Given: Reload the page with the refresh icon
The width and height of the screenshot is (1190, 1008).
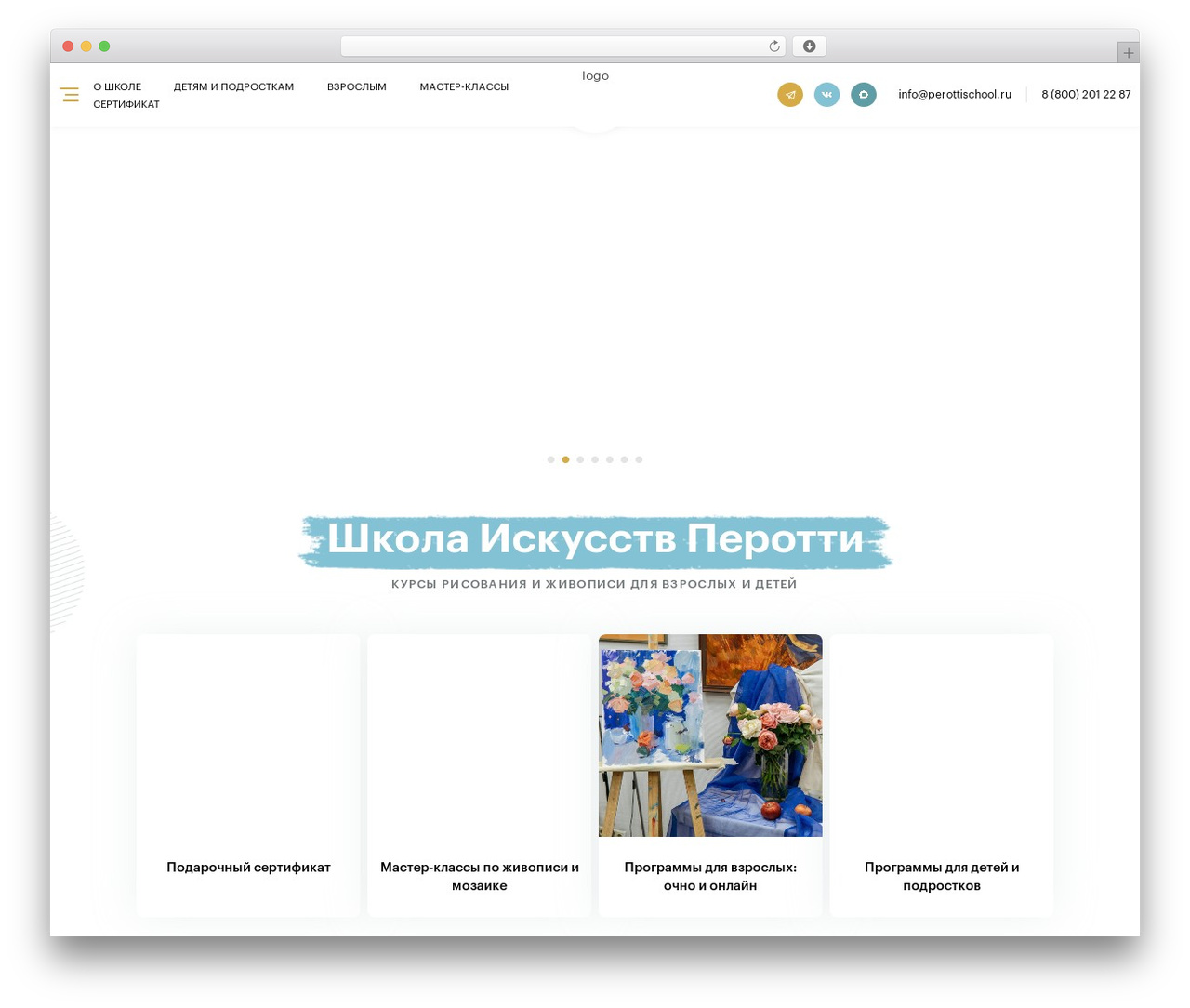Looking at the screenshot, I should click(773, 46).
